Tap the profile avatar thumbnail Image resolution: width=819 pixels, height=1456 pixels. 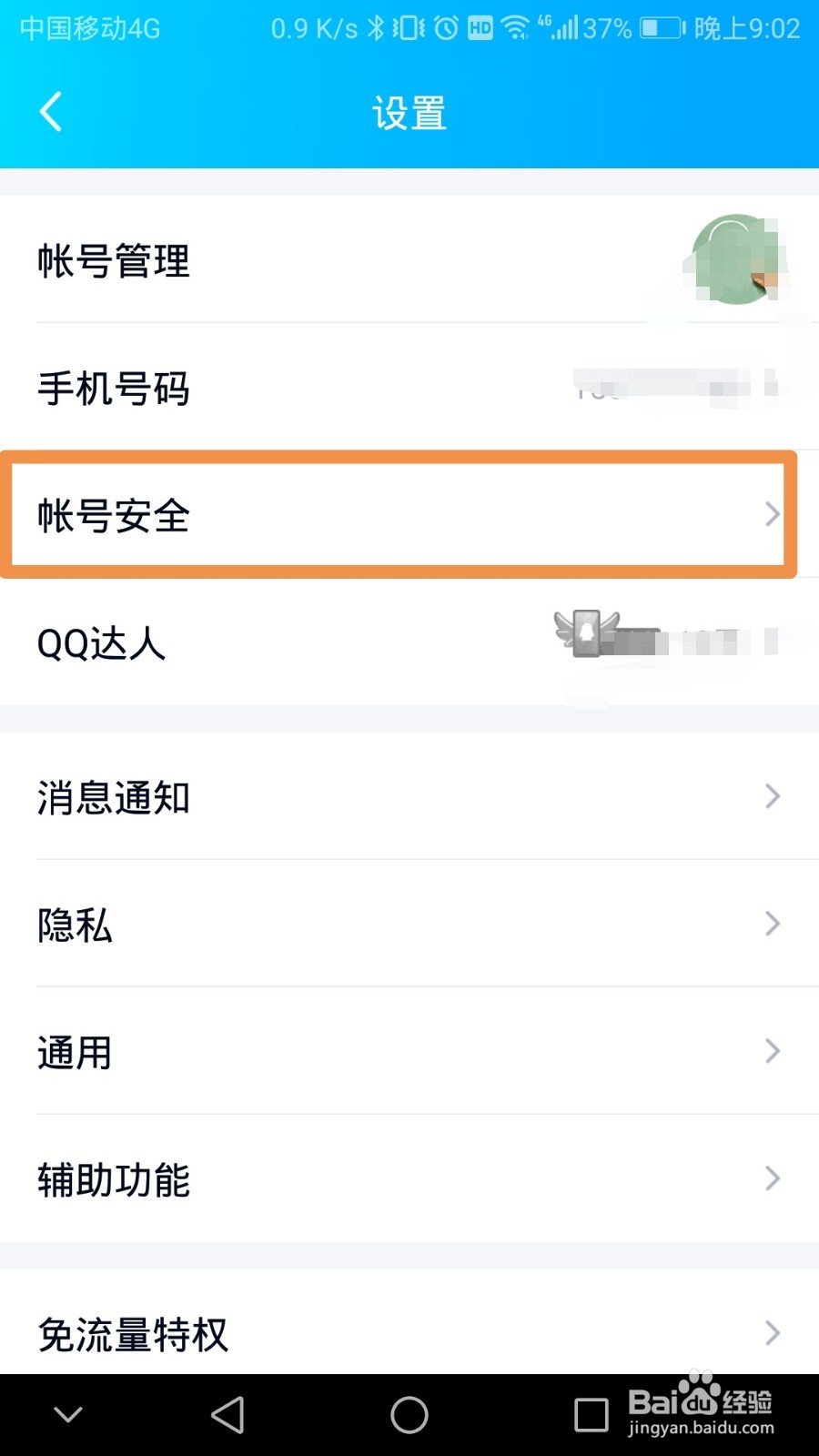click(736, 259)
